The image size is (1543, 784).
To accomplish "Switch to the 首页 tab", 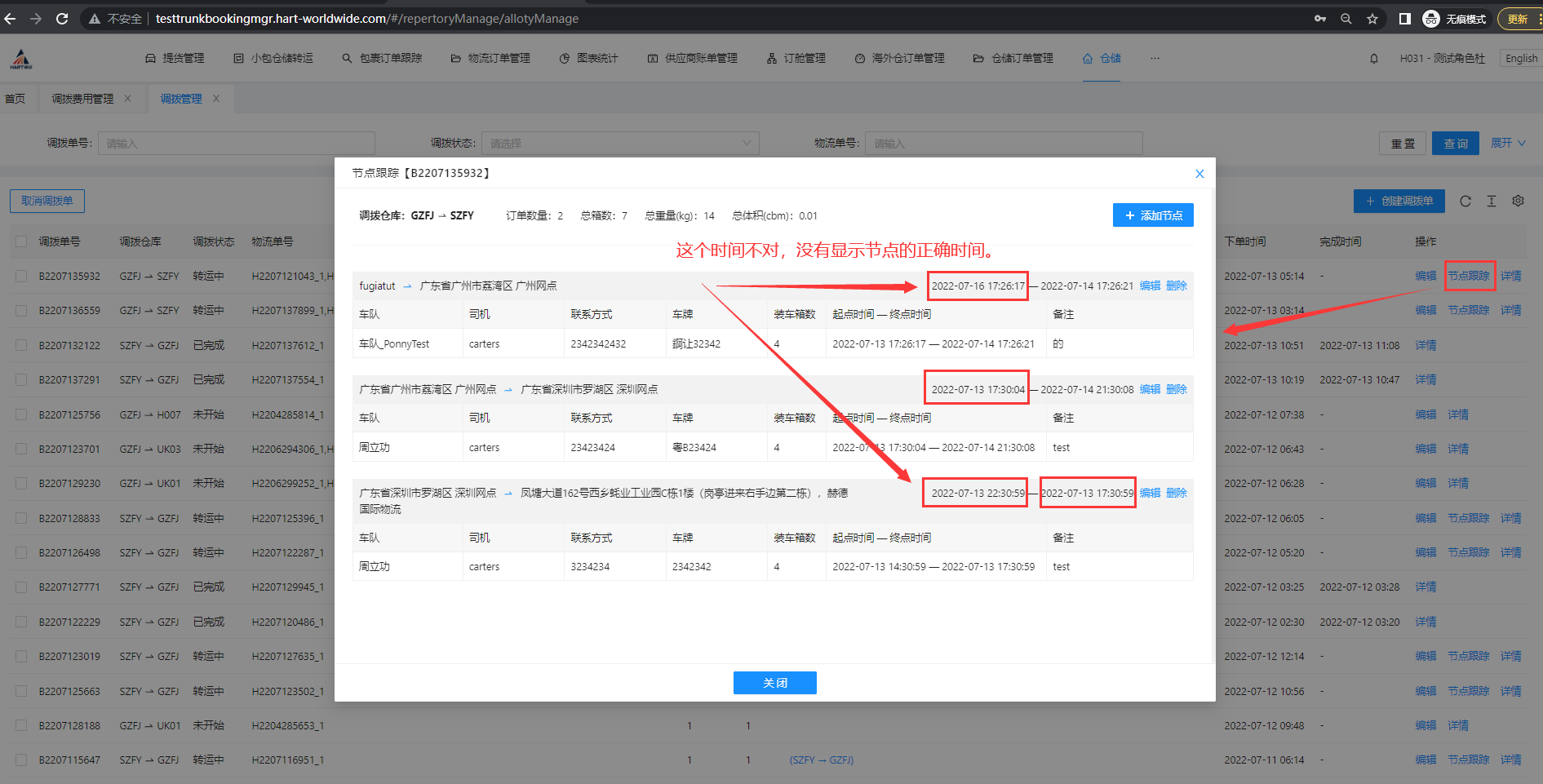I will tap(16, 99).
